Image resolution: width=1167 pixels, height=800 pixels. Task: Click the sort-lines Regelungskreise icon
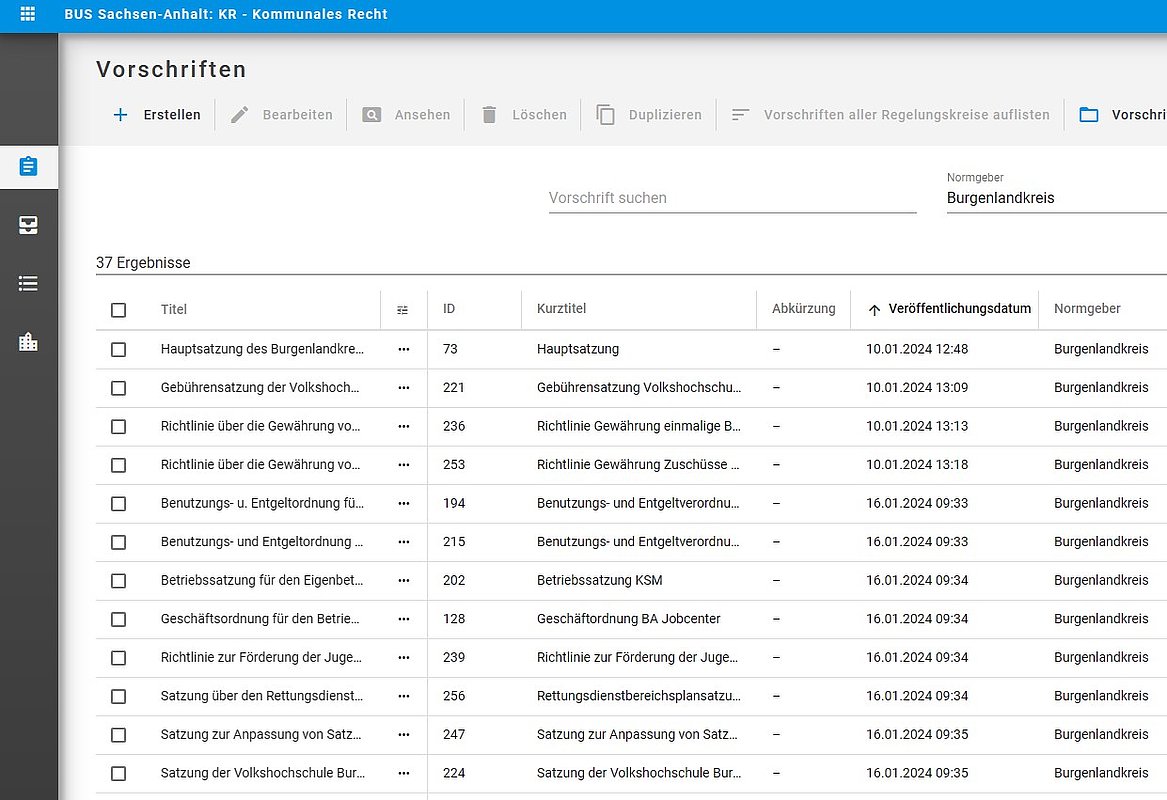[x=740, y=115]
